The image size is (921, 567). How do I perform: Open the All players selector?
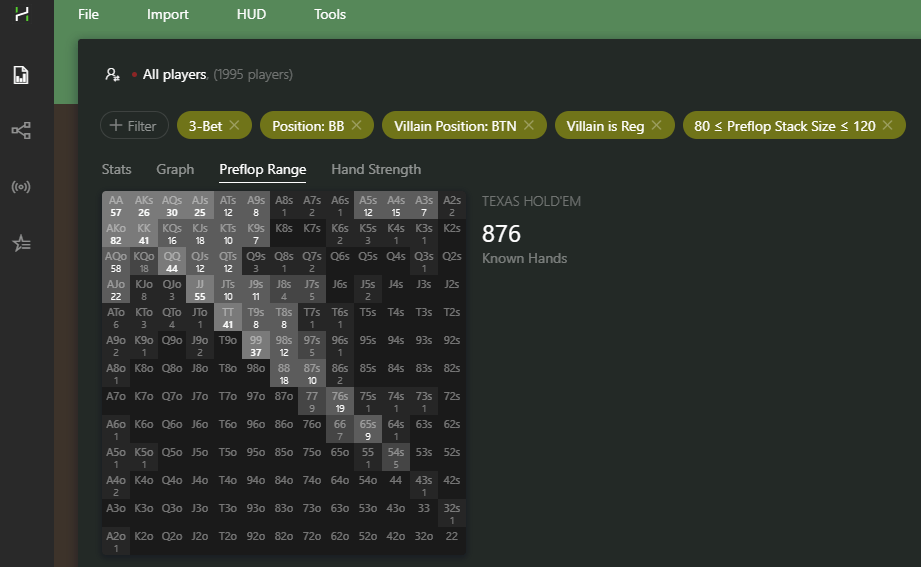[x=175, y=74]
